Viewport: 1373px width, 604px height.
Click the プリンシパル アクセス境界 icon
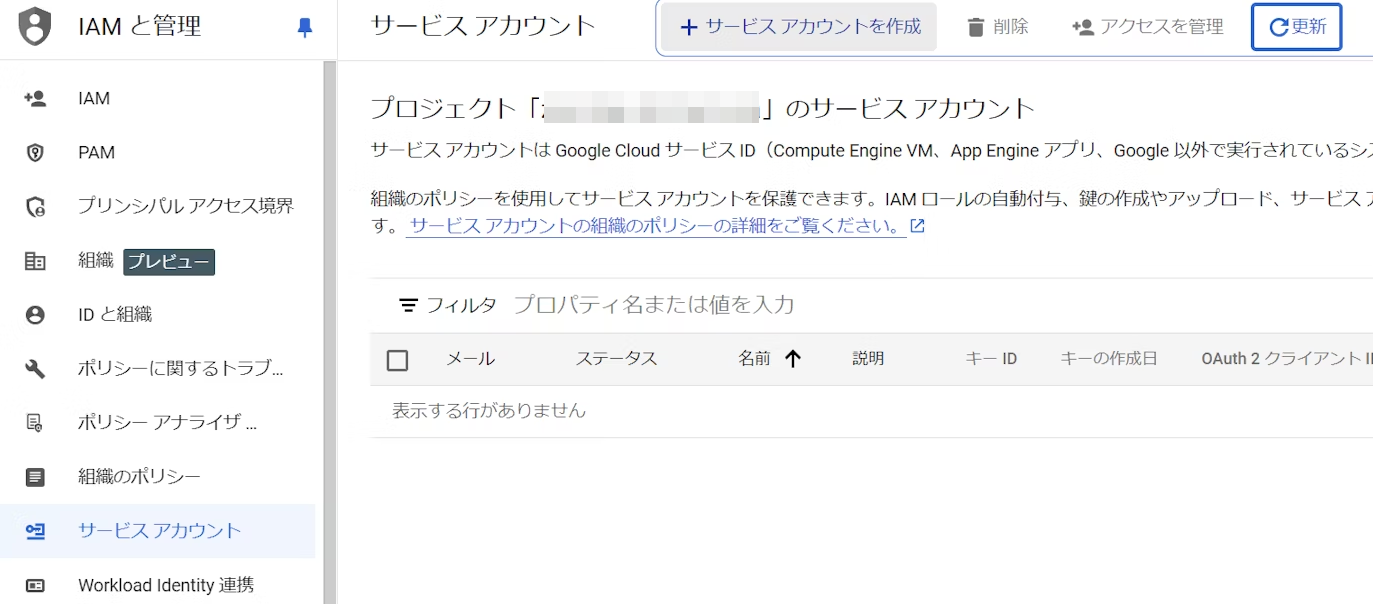[35, 206]
